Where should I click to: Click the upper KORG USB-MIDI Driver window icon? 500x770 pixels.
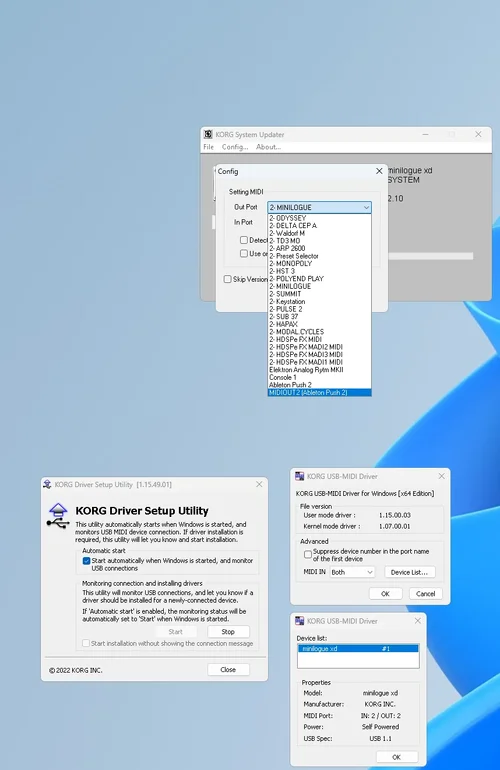click(x=300, y=476)
